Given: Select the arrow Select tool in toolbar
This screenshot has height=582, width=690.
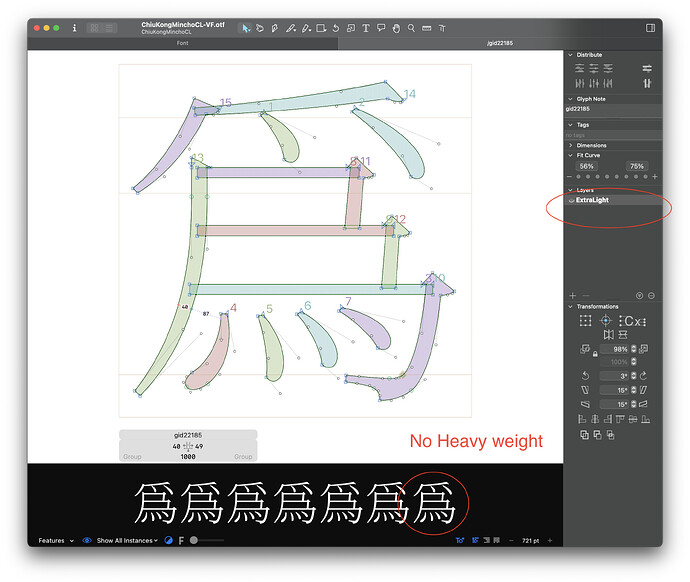Looking at the screenshot, I should (x=245, y=28).
